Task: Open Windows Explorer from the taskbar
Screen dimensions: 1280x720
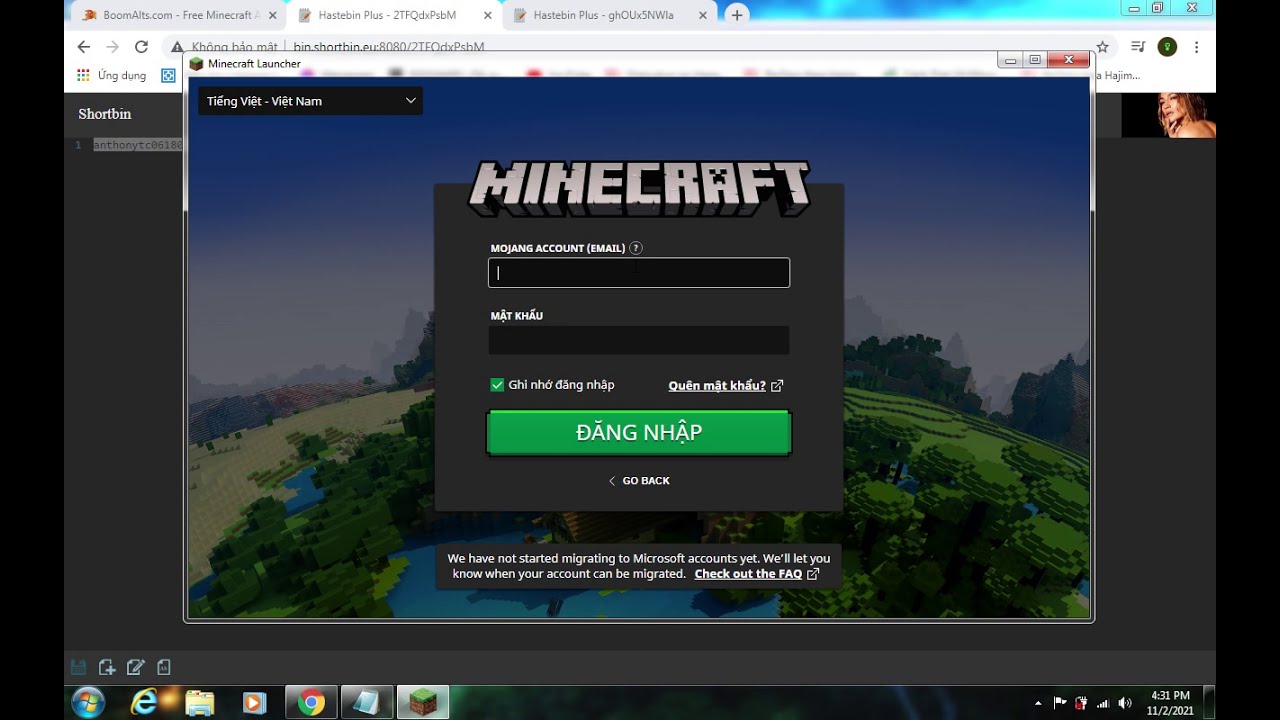Action: click(x=200, y=702)
